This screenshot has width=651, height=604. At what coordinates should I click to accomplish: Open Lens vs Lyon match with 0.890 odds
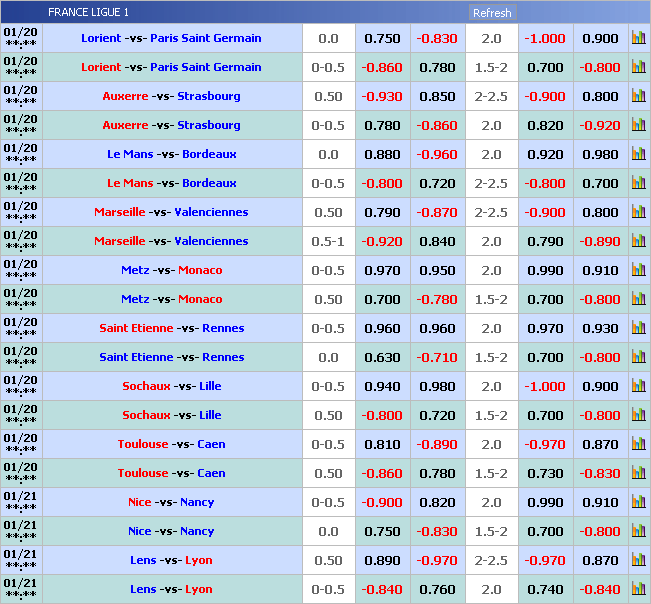pyautogui.click(x=171, y=561)
